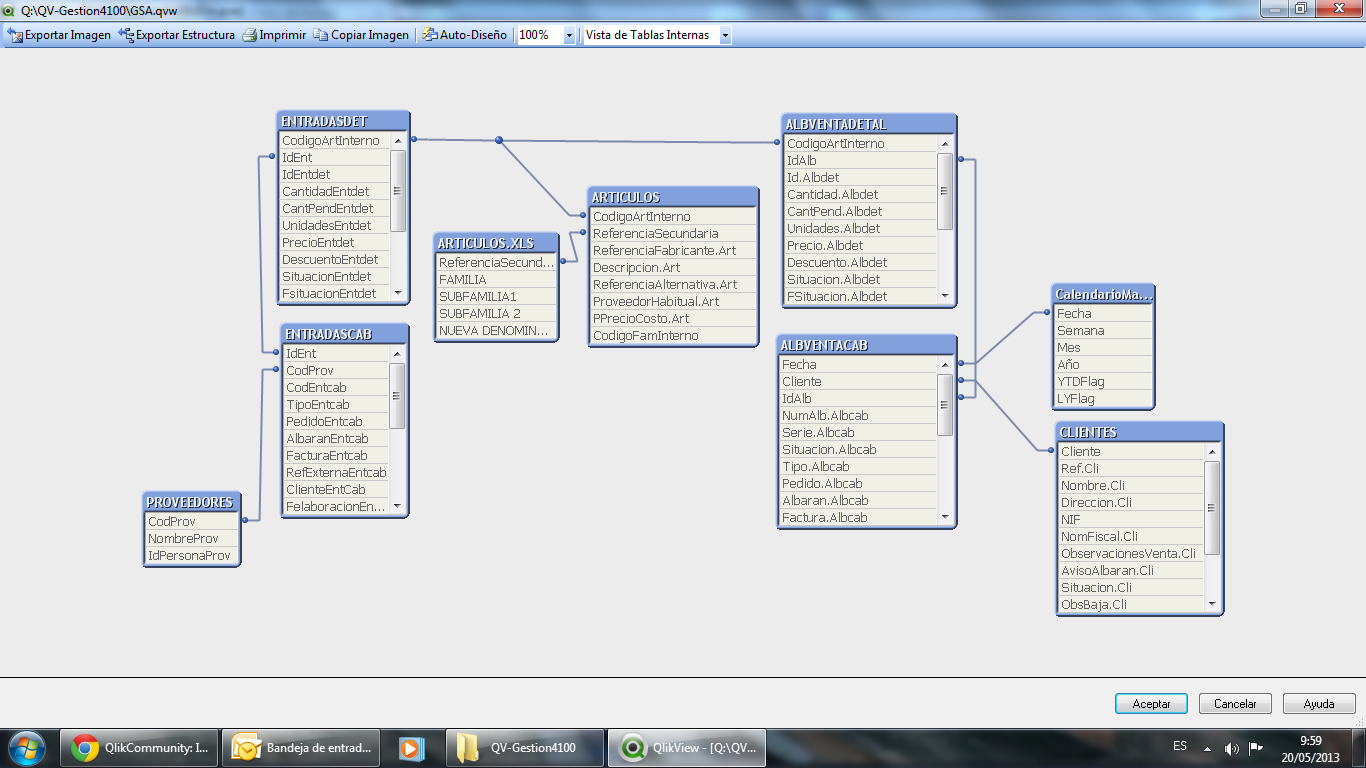
Task: Open the volume control in the tray
Action: point(1231,748)
